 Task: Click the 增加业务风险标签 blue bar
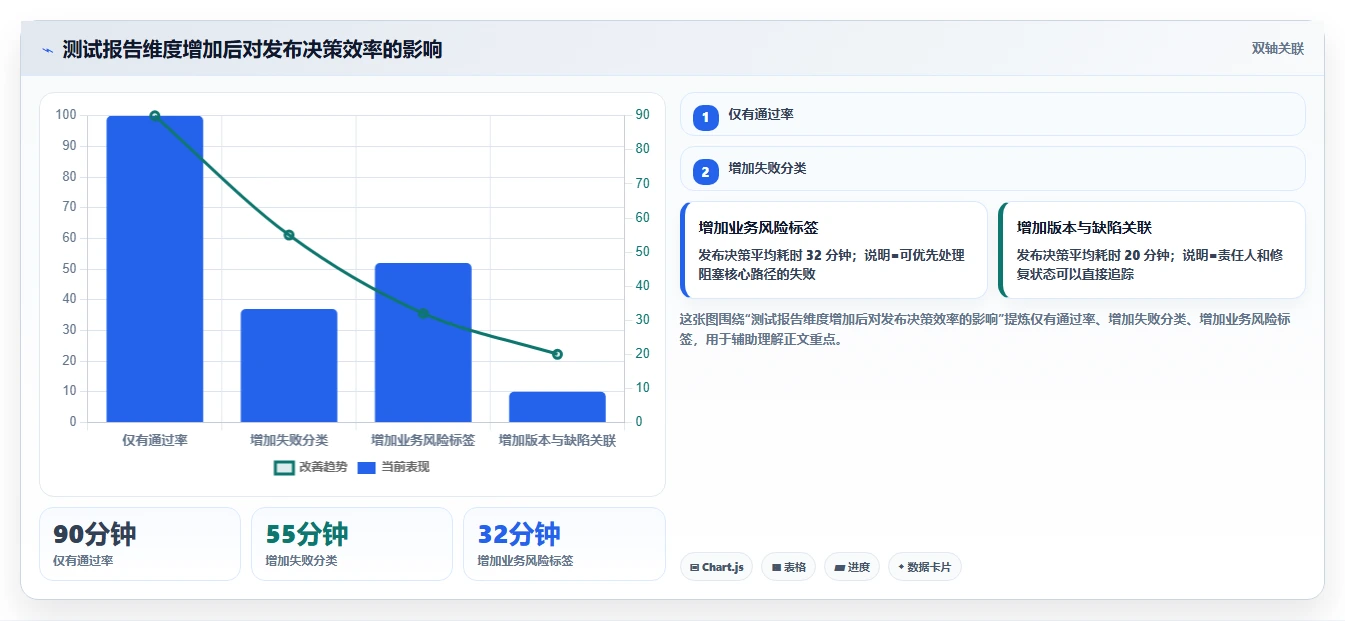point(423,342)
